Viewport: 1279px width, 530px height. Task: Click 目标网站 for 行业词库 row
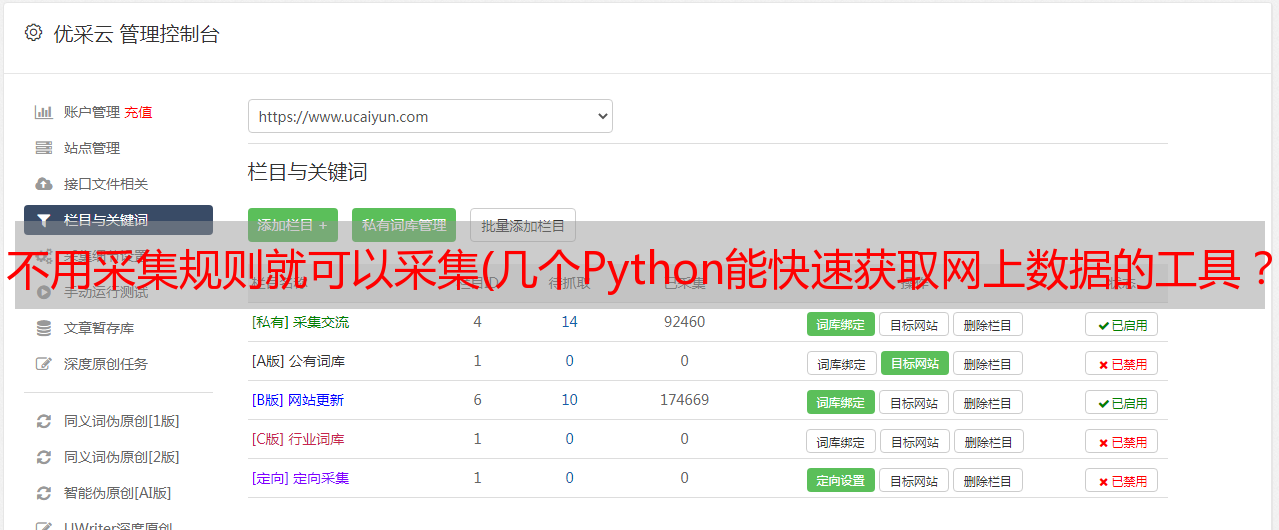915,441
